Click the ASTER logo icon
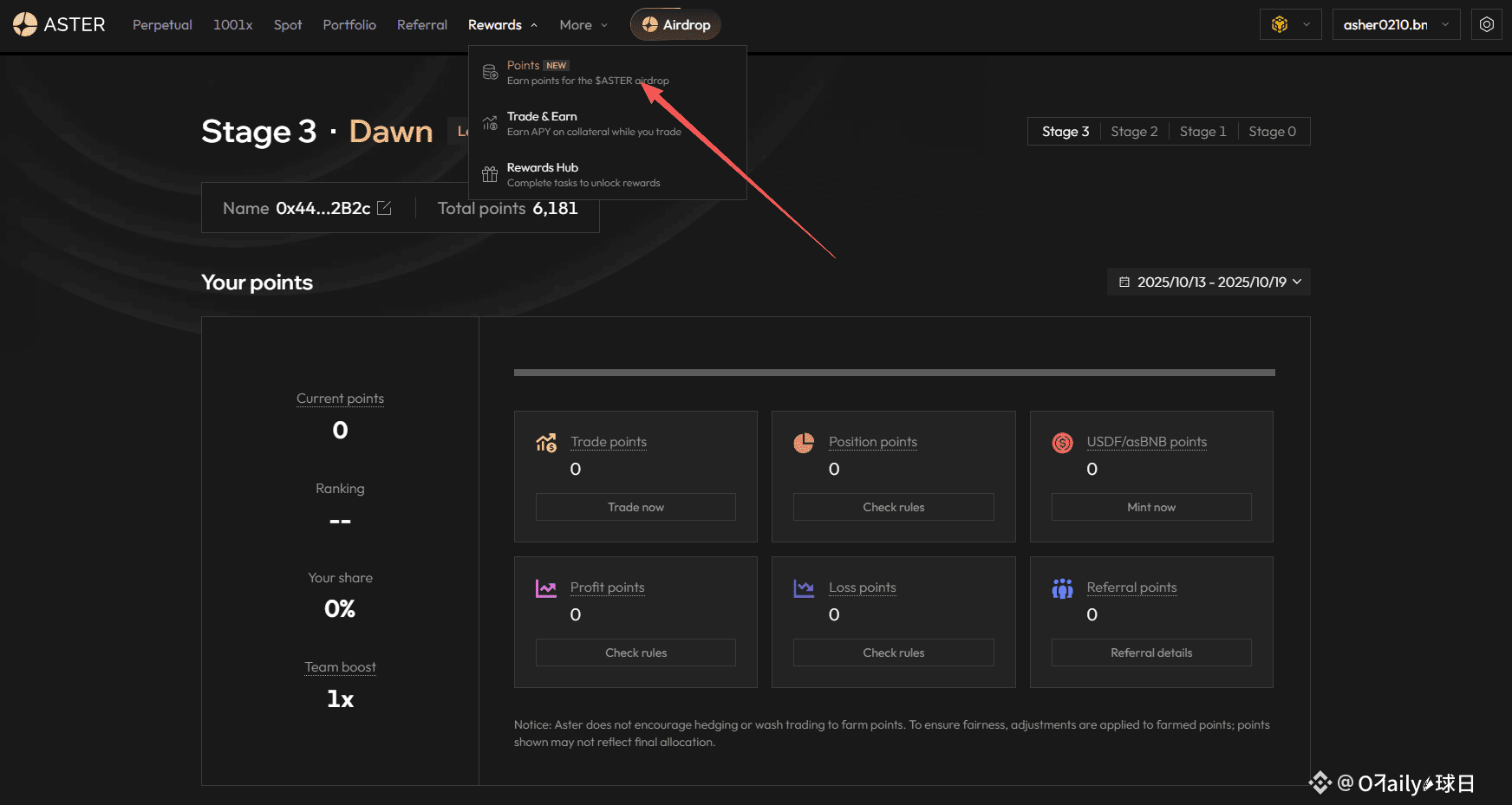The image size is (1512, 805). coord(25,24)
